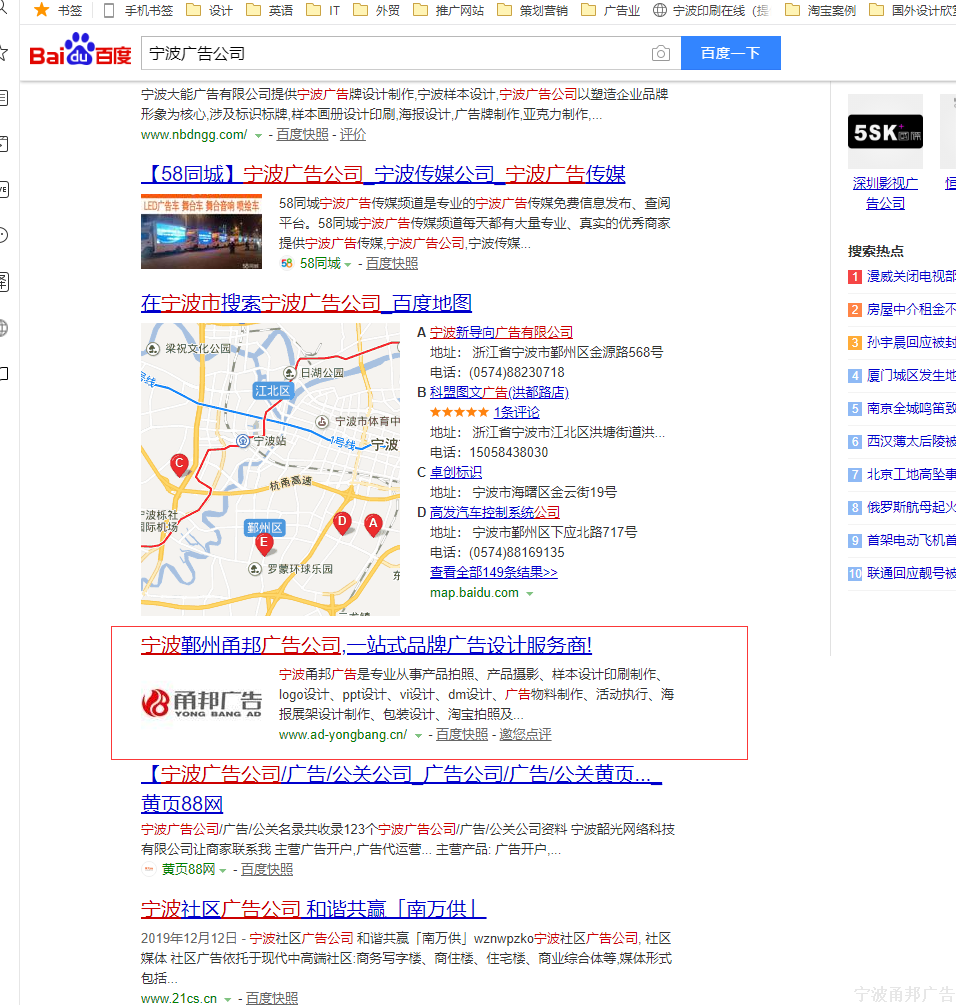This screenshot has height=1005, width=956.
Task: Open 宁波新导向广告有限公司 listing
Action: click(x=501, y=333)
